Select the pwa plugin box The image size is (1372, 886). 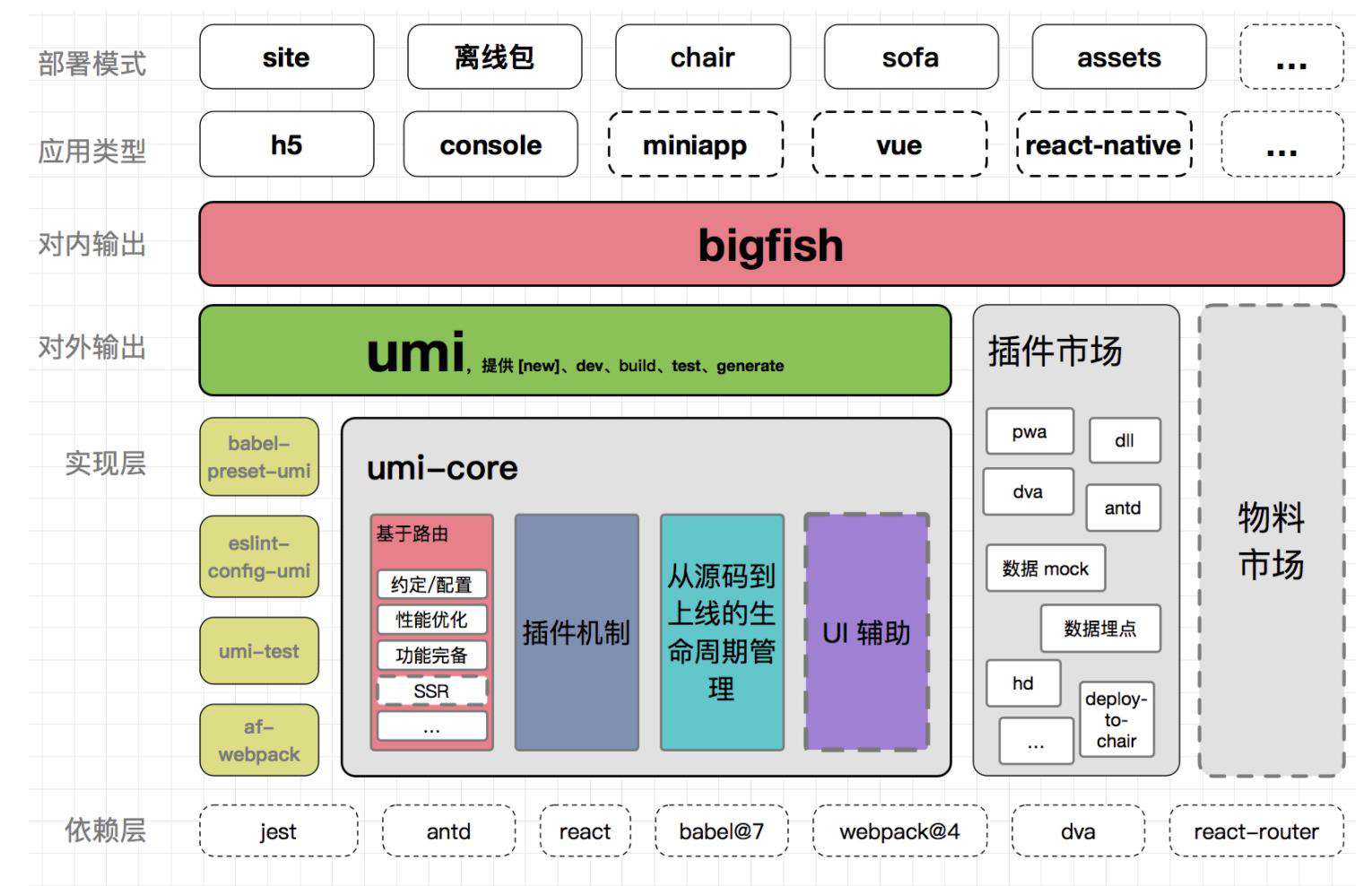click(1029, 431)
